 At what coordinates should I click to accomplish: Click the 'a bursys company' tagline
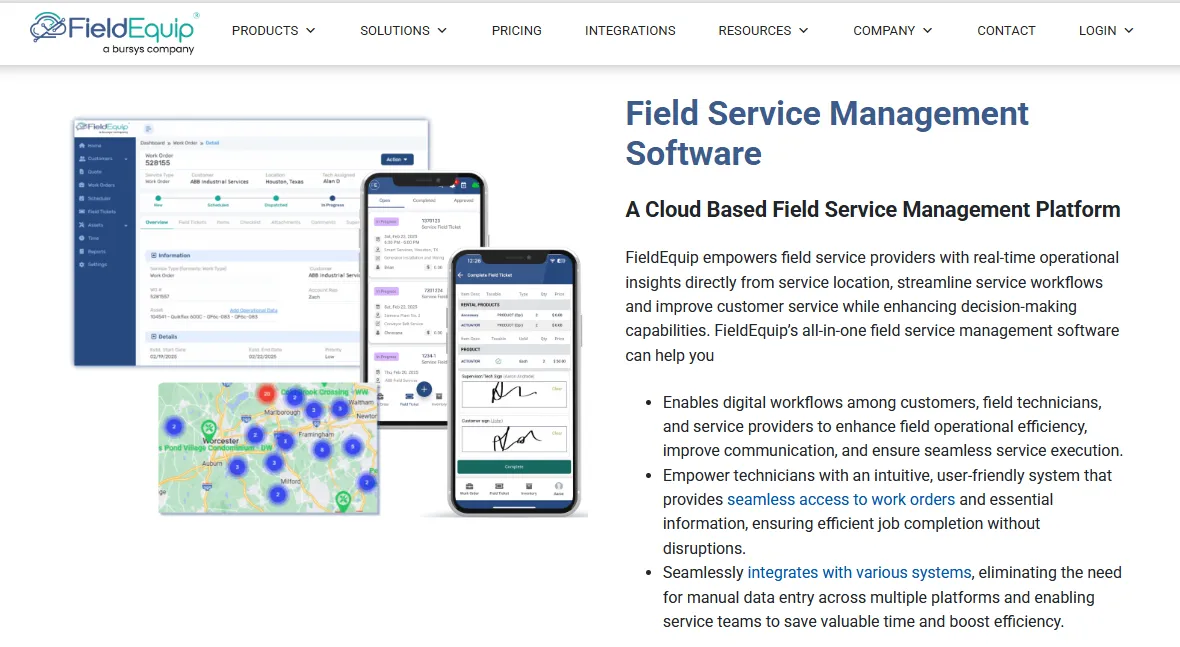[x=148, y=49]
